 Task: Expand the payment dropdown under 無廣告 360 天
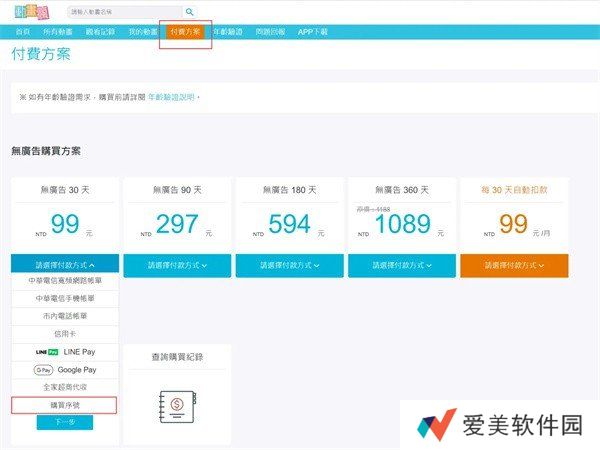[x=402, y=265]
